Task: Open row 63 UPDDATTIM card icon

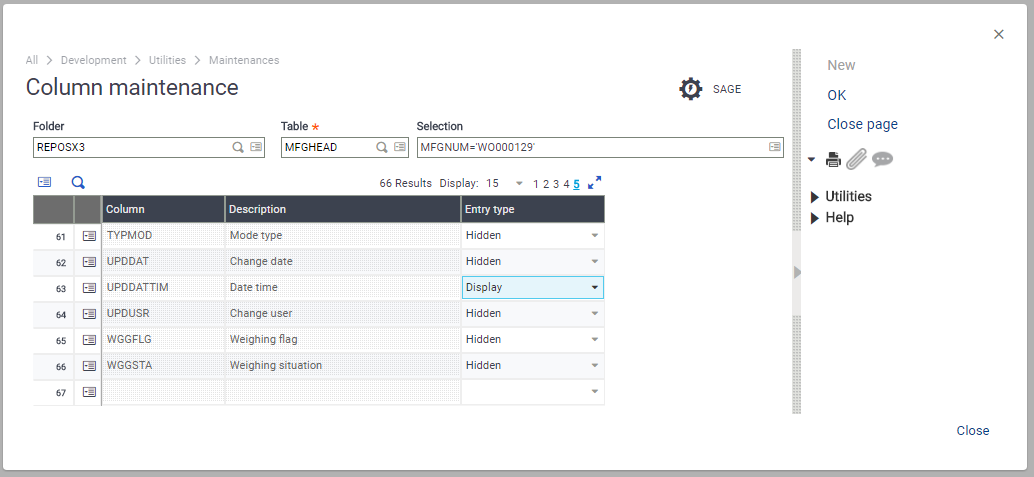Action: (x=89, y=288)
